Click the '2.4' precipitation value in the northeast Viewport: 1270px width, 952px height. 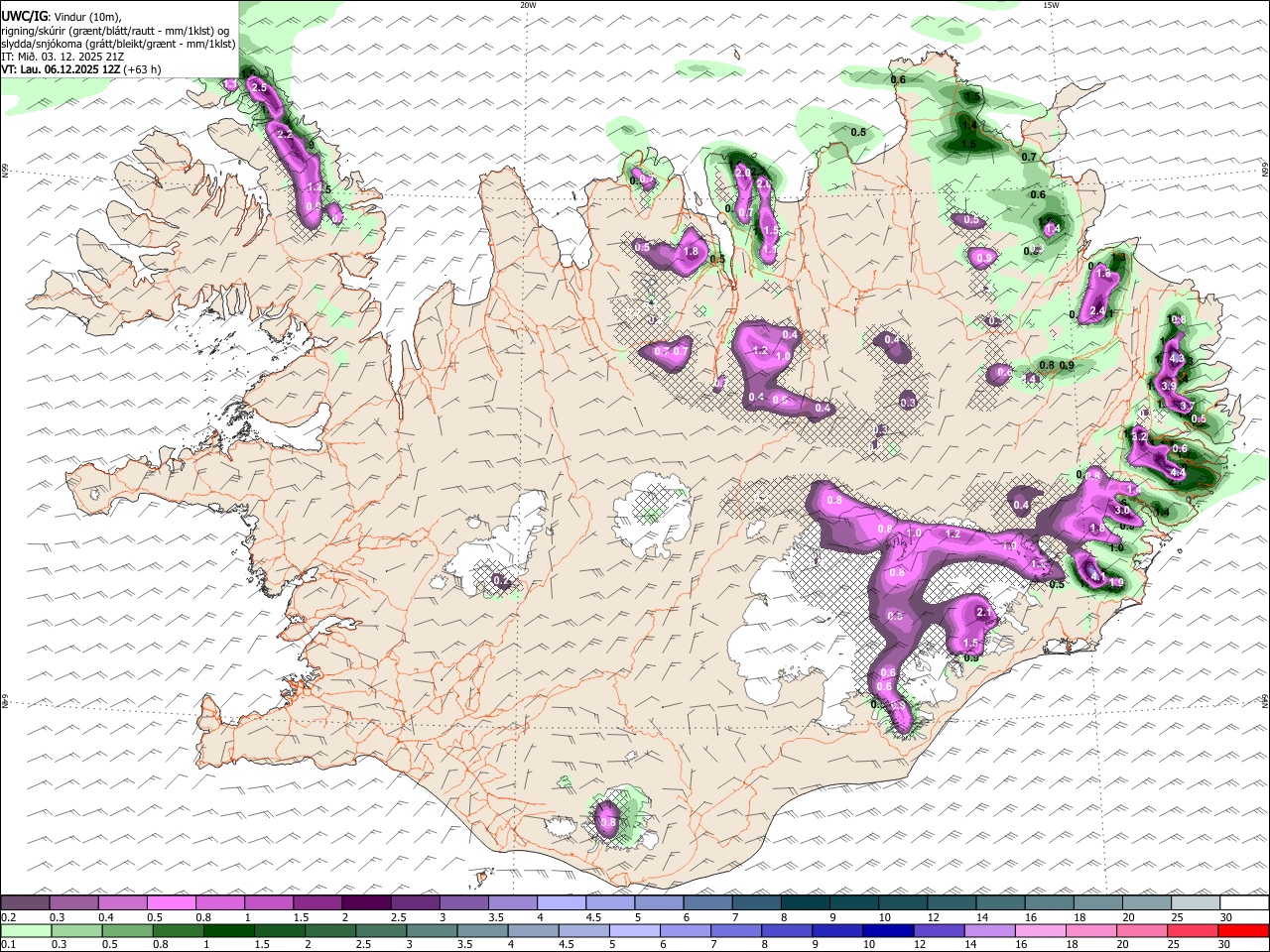[1097, 311]
